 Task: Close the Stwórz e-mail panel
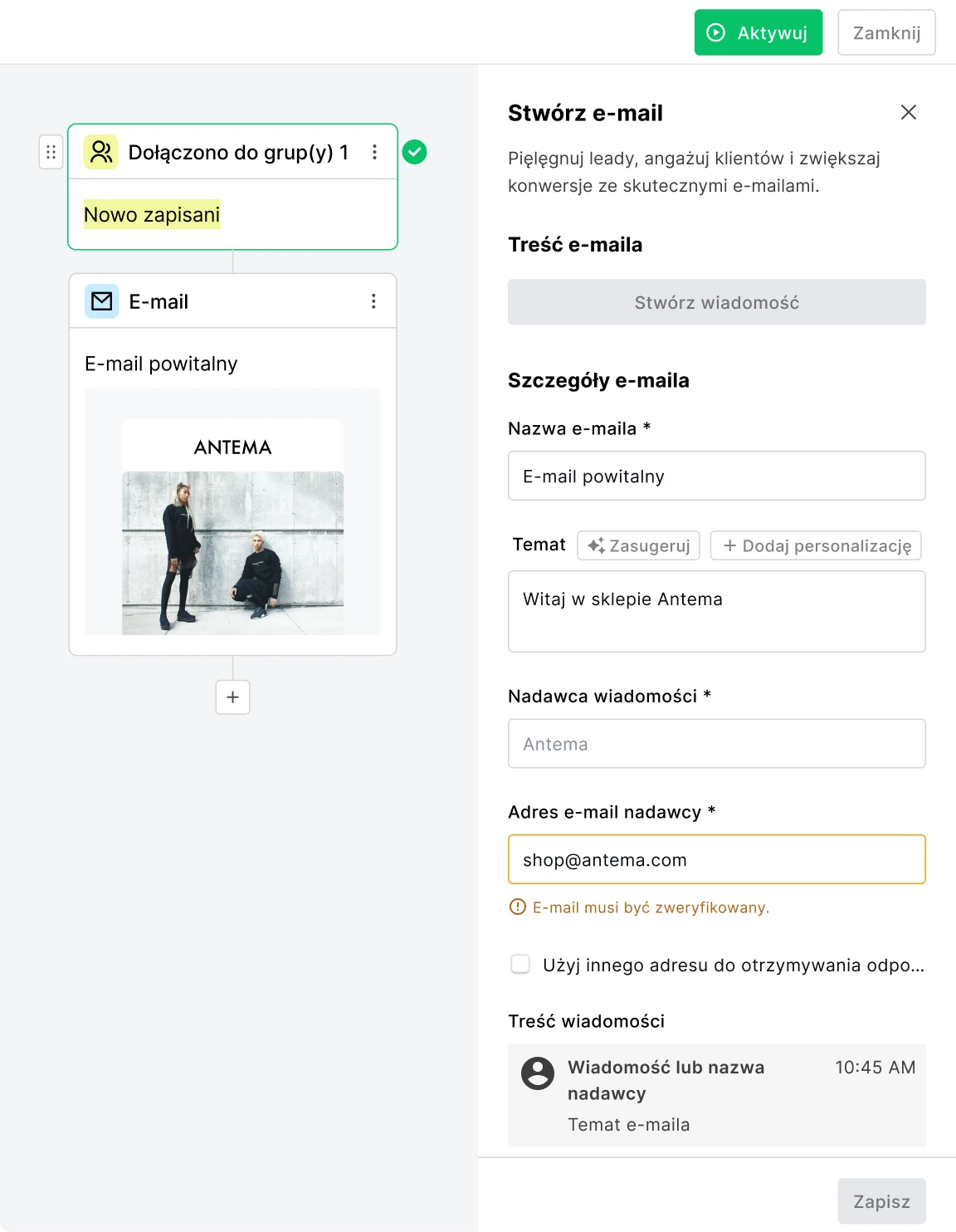pos(909,112)
